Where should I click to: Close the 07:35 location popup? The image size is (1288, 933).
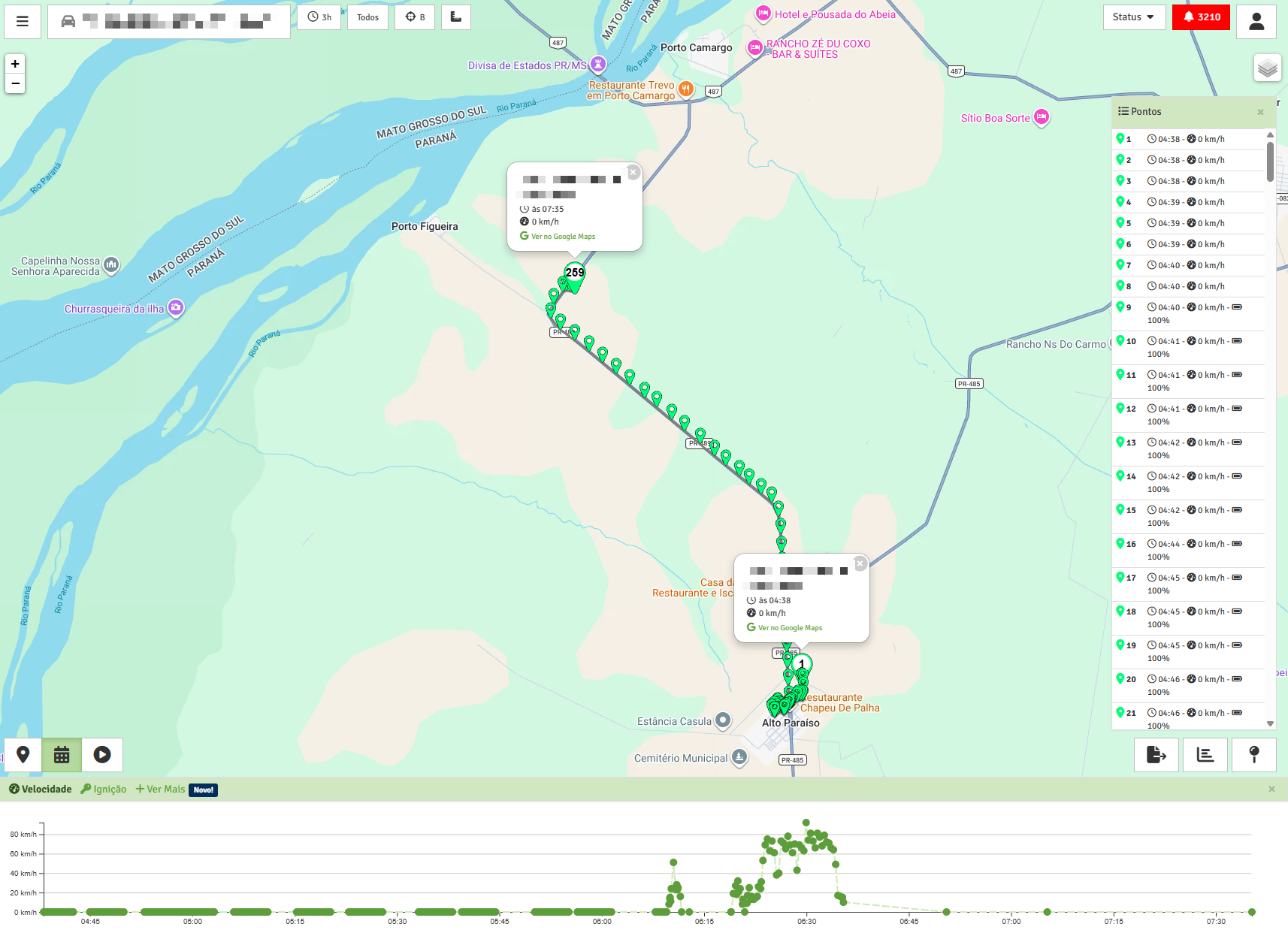[x=633, y=173]
